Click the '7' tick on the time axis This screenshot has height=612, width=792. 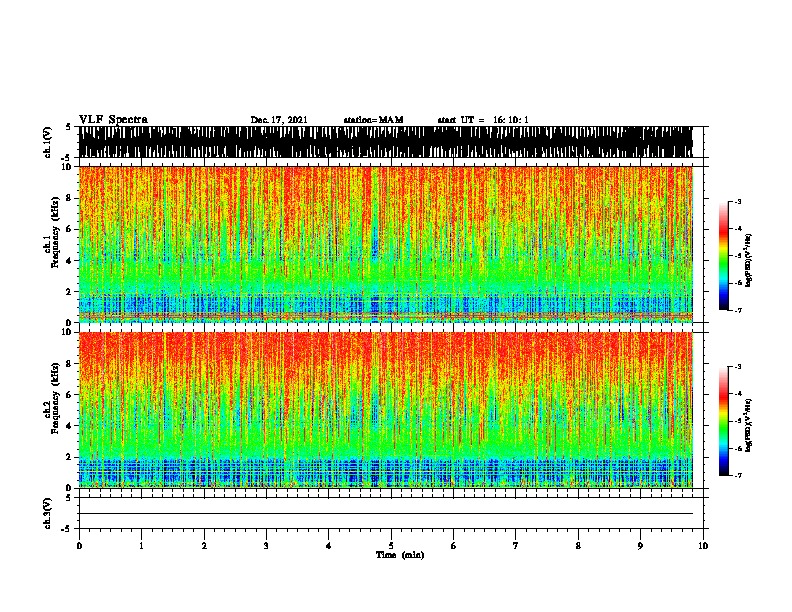[x=516, y=546]
